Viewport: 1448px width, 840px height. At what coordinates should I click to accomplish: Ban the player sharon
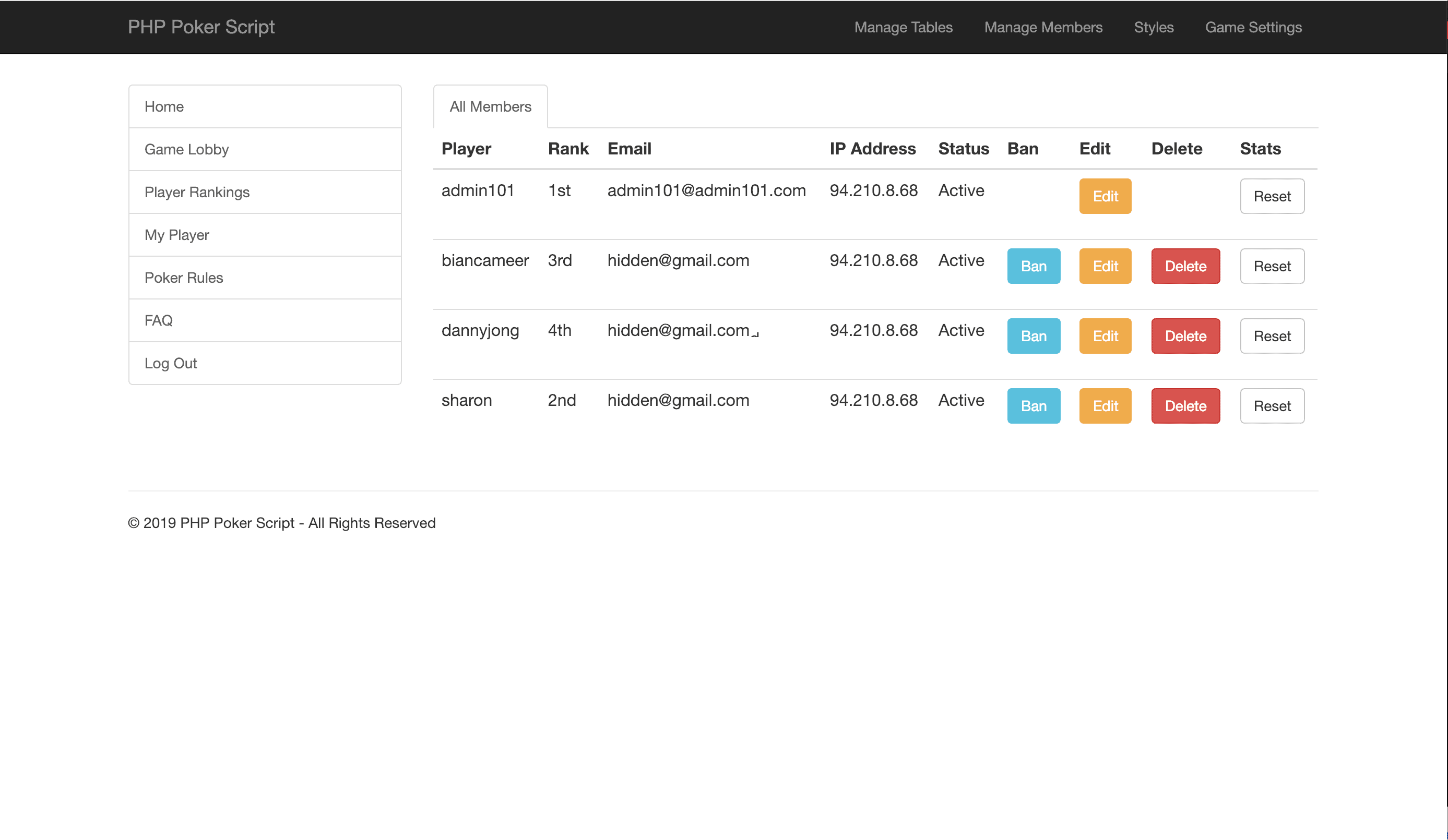(1034, 406)
